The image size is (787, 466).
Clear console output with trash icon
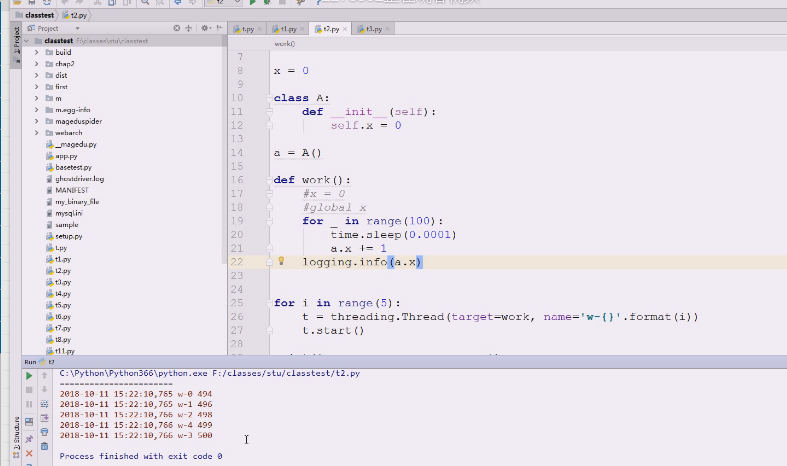[44, 446]
